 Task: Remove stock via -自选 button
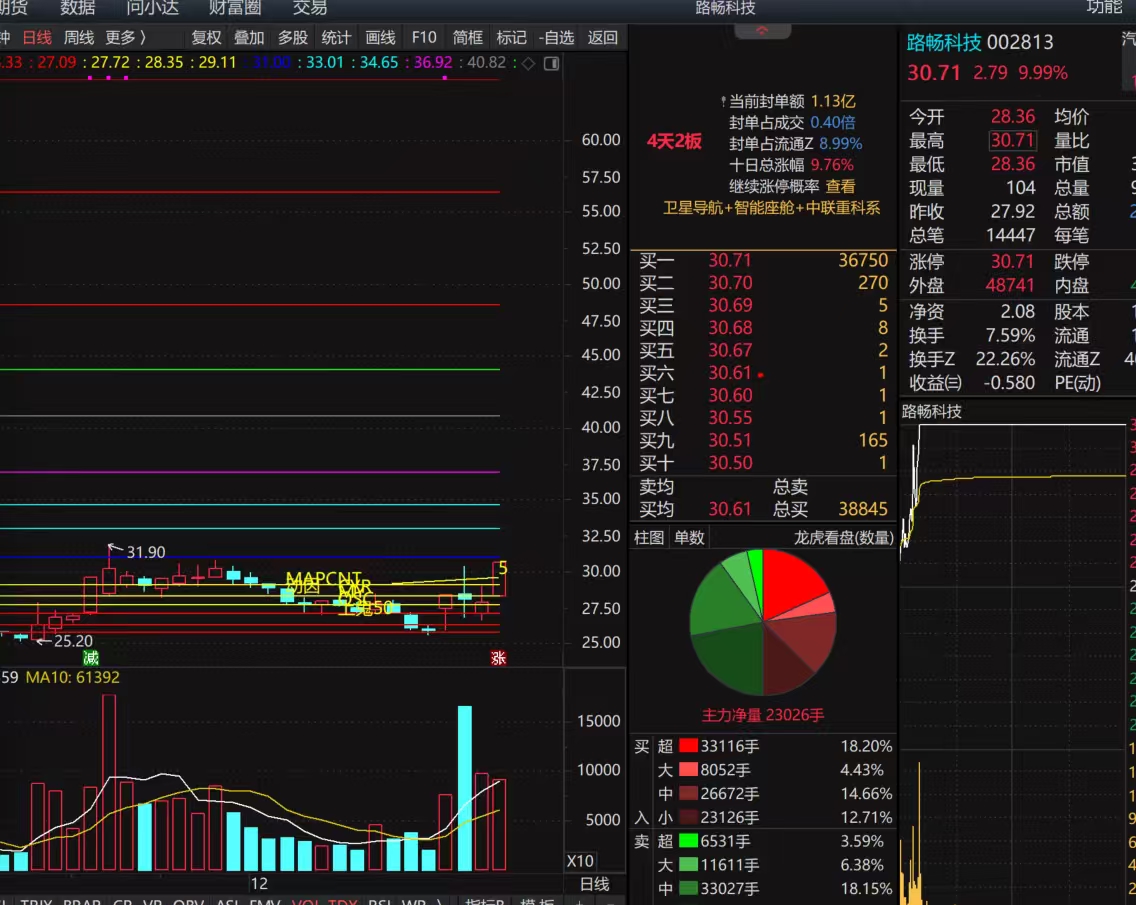tap(556, 38)
